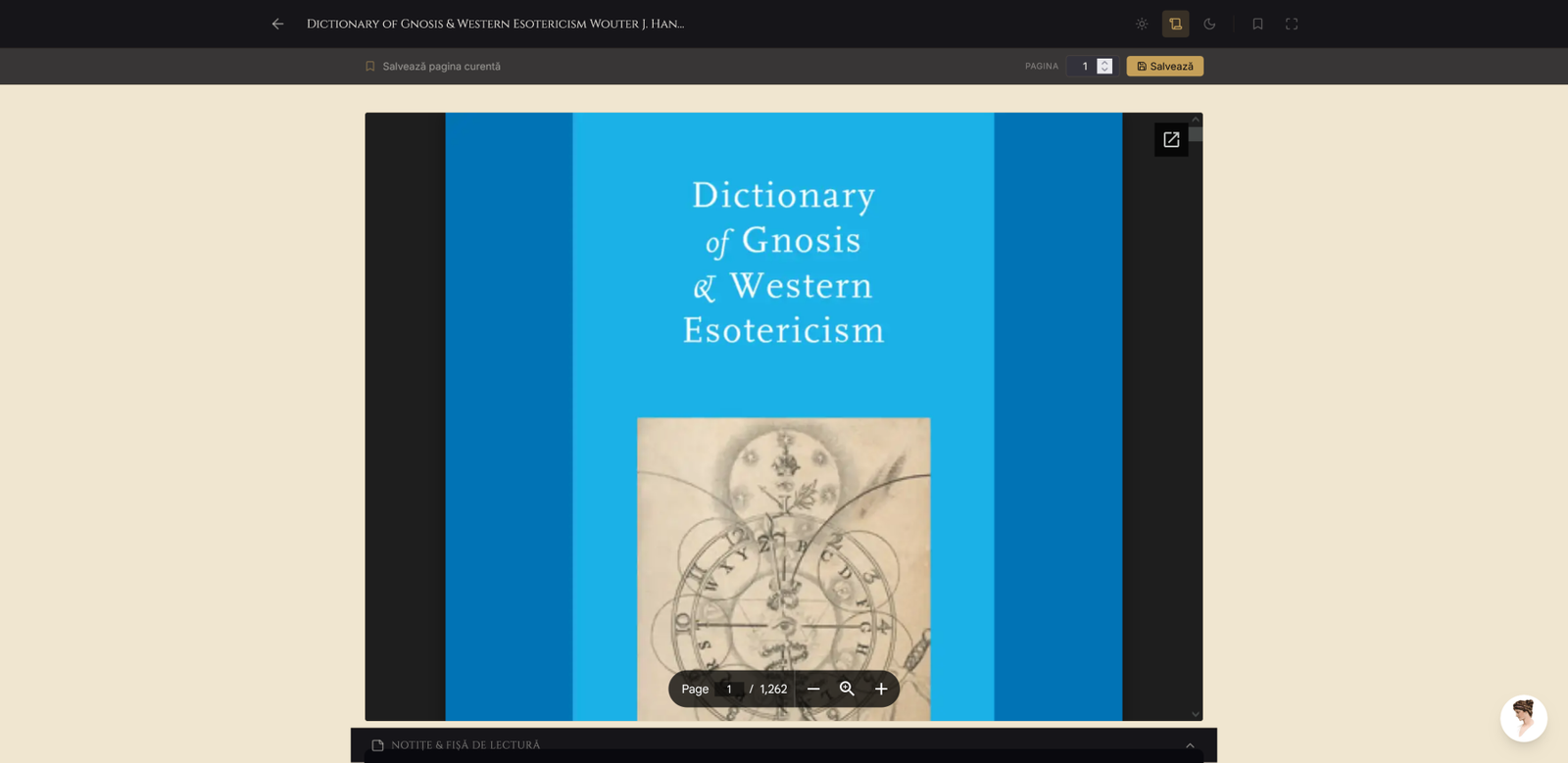This screenshot has height=763, width=1568.
Task: Collapse the 'Notițe & Fișă de lectură' panel chevron
Action: [1190, 745]
